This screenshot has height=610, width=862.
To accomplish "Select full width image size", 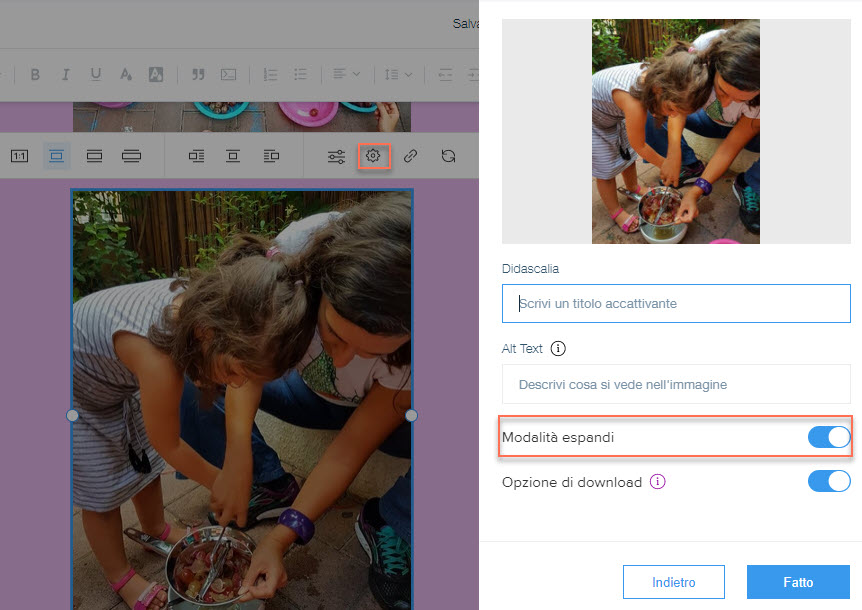I will (x=131, y=156).
